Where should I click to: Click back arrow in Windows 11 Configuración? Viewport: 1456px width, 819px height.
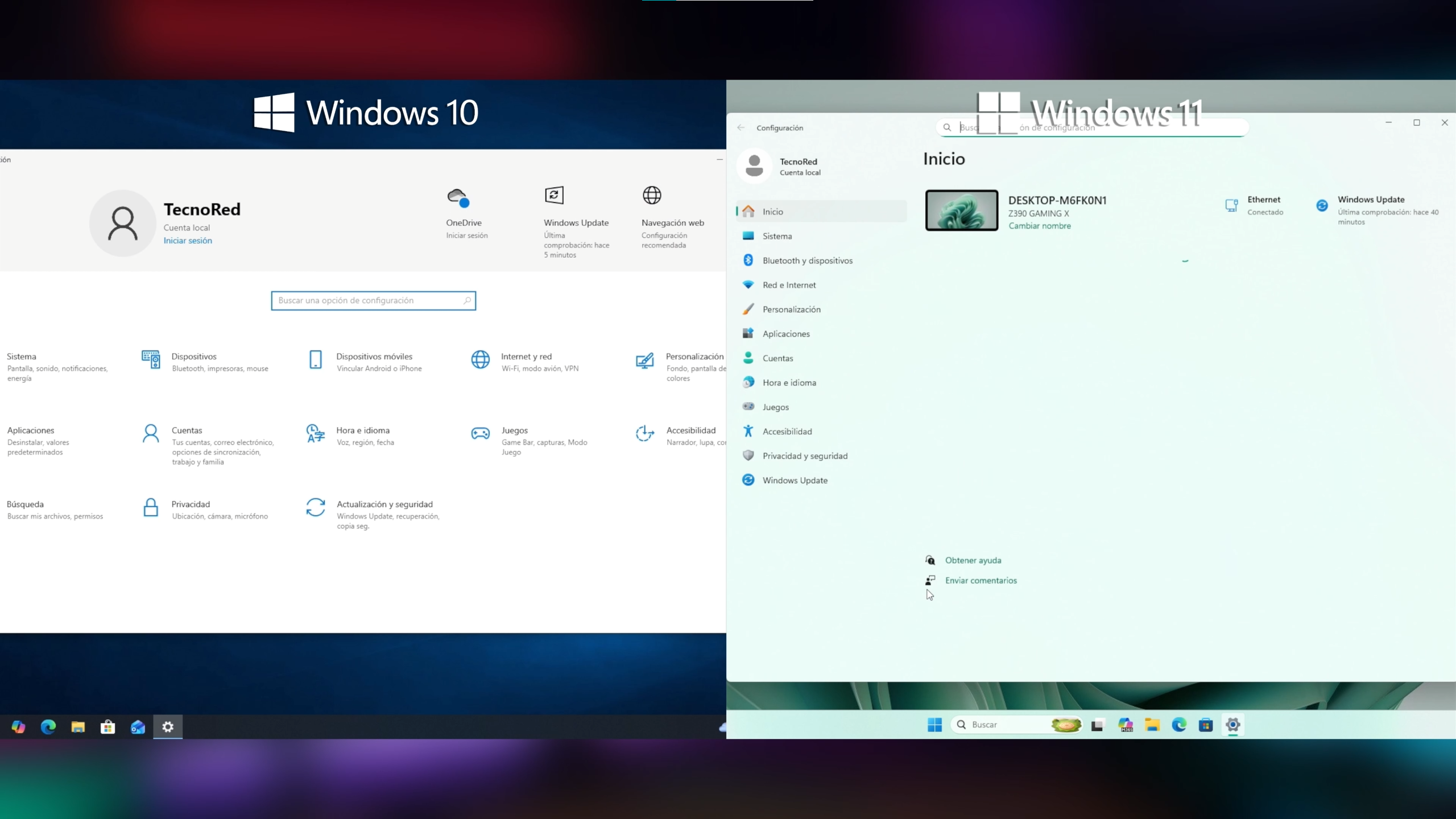point(741,127)
